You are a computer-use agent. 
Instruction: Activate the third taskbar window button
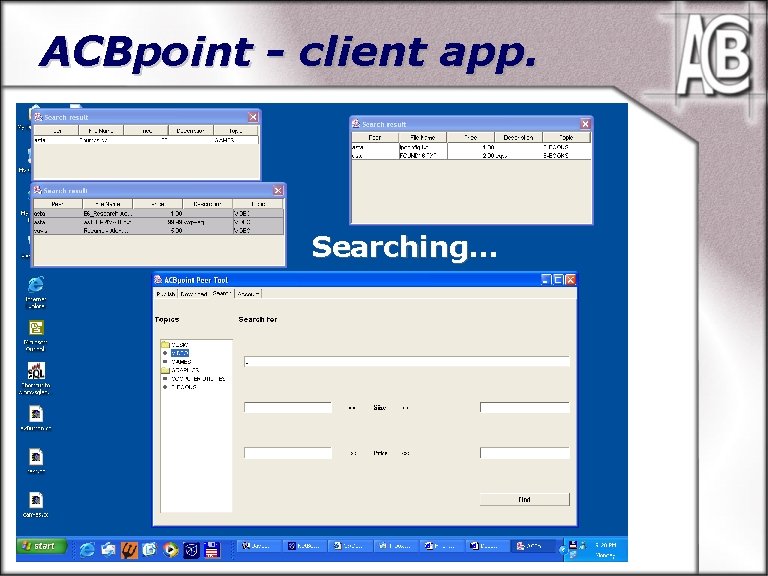[351, 546]
